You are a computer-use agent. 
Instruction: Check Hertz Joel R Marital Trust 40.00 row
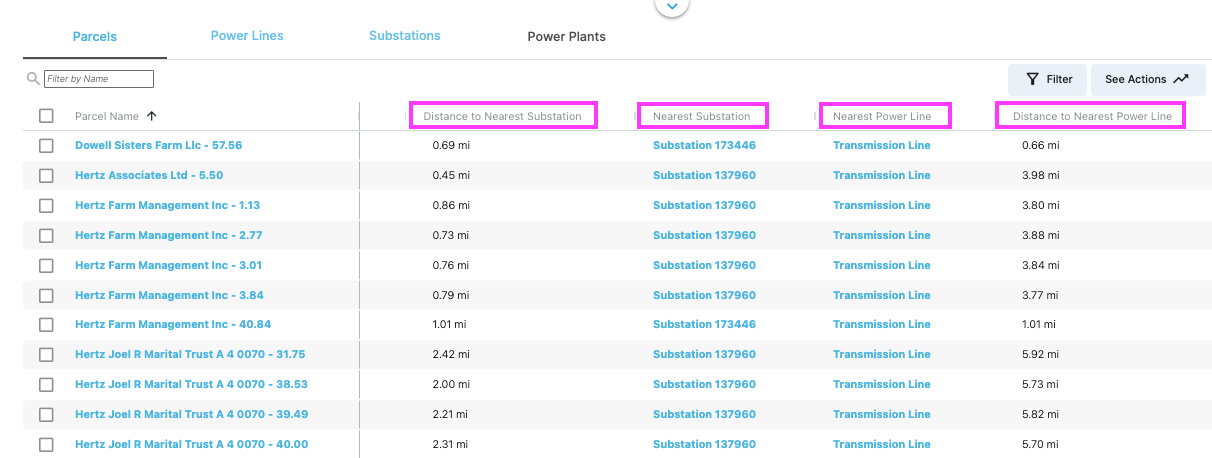point(46,445)
